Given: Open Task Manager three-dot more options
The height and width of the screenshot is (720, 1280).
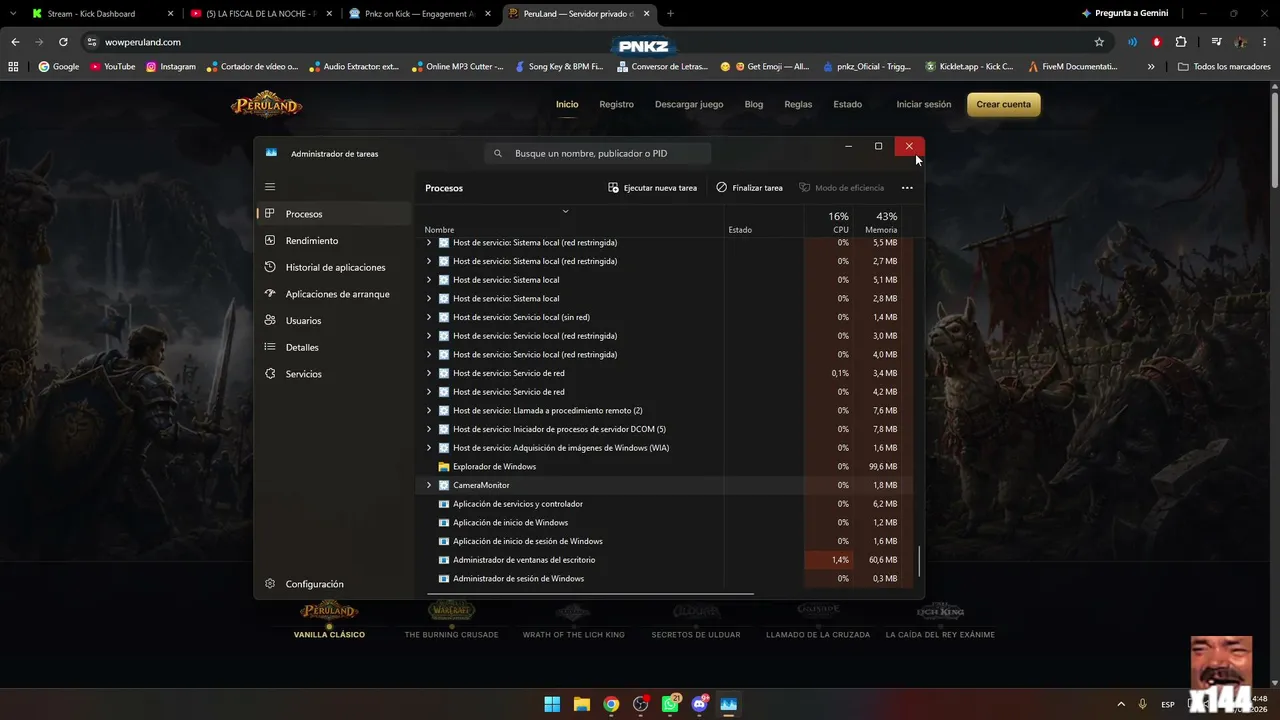Looking at the screenshot, I should [x=907, y=188].
